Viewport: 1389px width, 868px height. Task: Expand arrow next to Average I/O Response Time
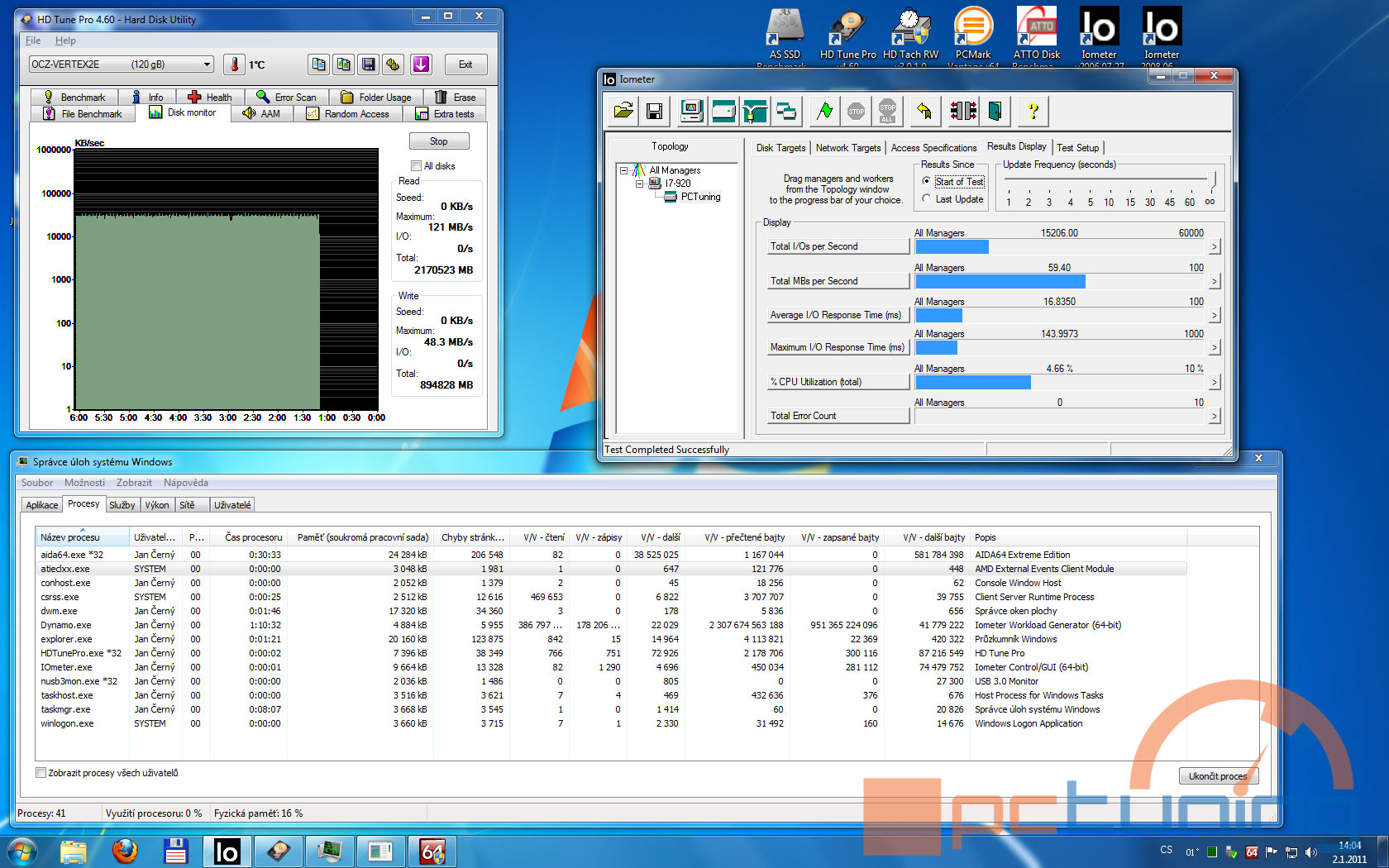pyautogui.click(x=1215, y=315)
